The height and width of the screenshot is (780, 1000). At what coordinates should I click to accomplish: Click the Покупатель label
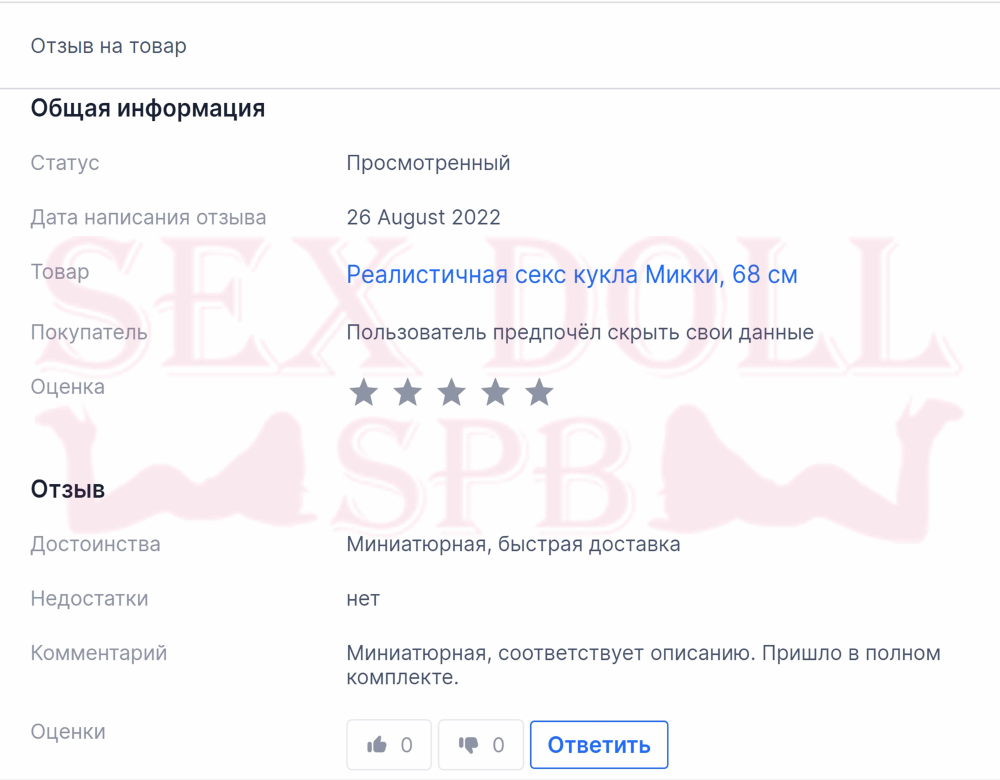tap(89, 332)
